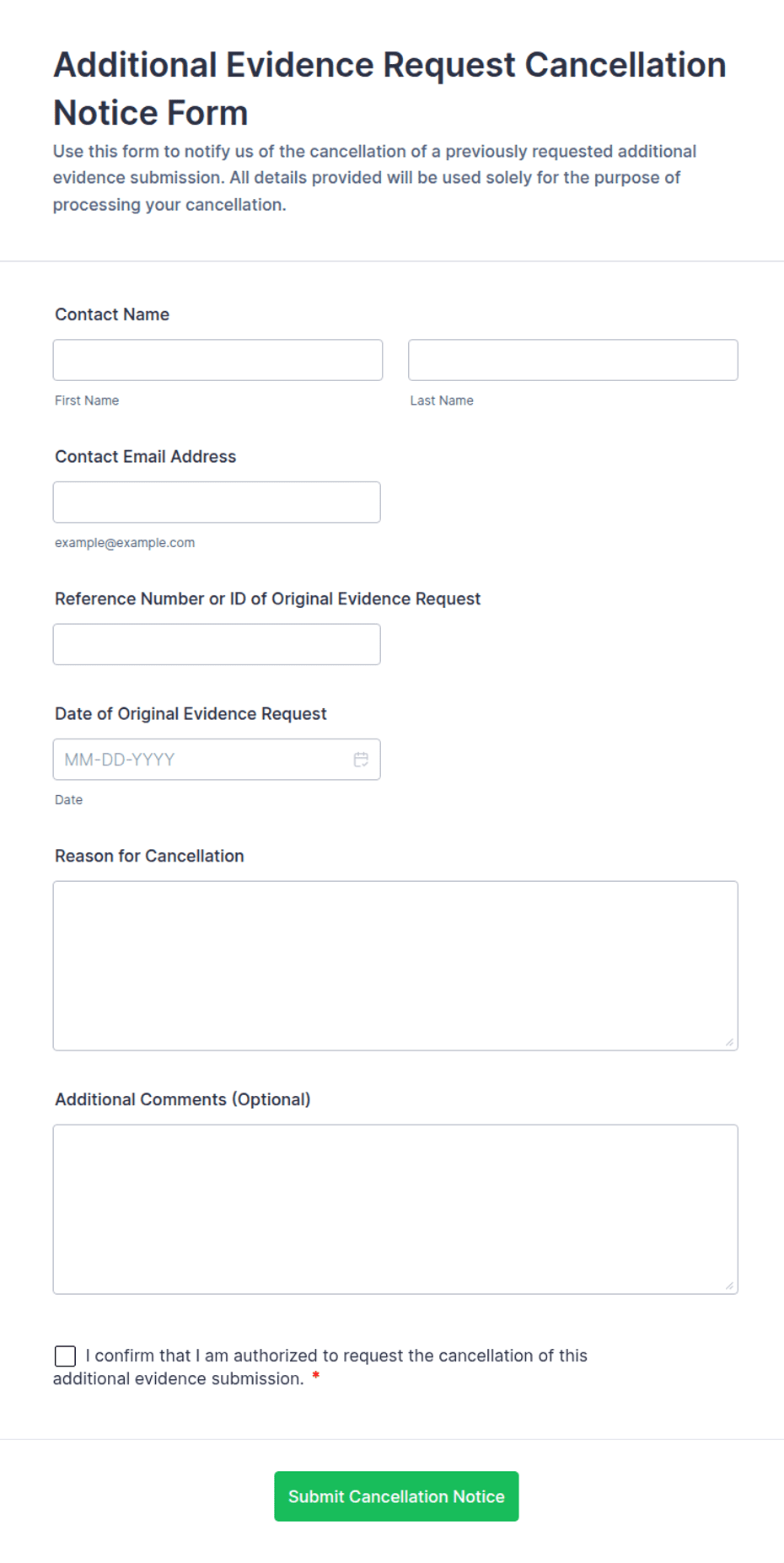The width and height of the screenshot is (784, 1563).
Task: Click the Additional Comments (Optional) label
Action: point(183,1100)
